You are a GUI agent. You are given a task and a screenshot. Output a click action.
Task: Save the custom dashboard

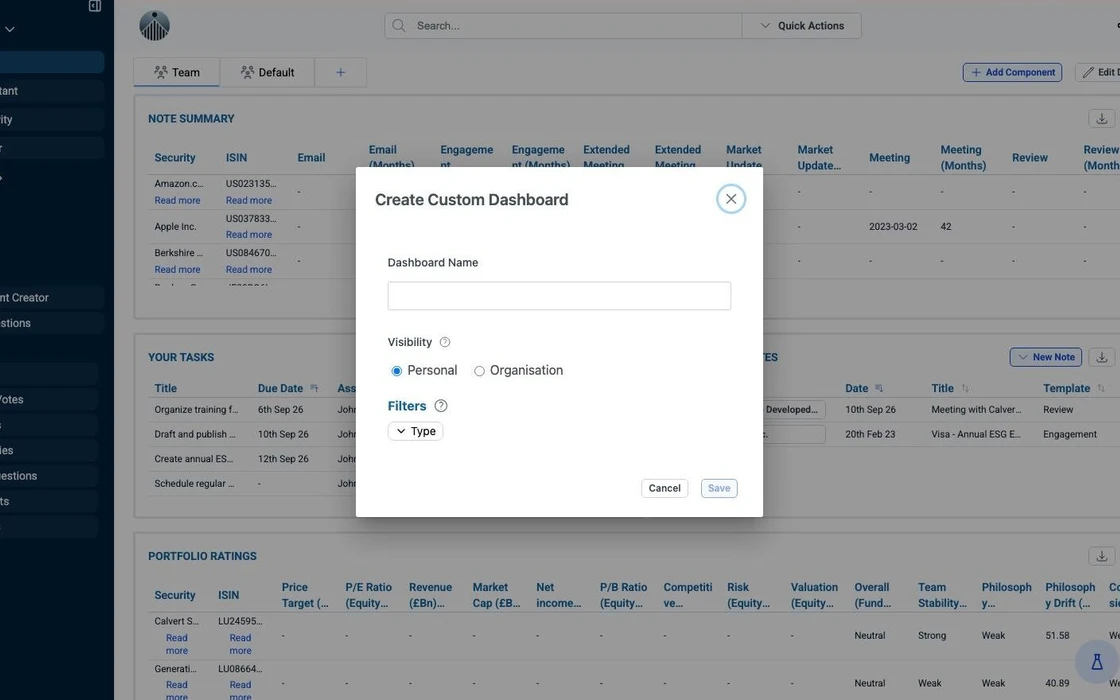pos(719,488)
